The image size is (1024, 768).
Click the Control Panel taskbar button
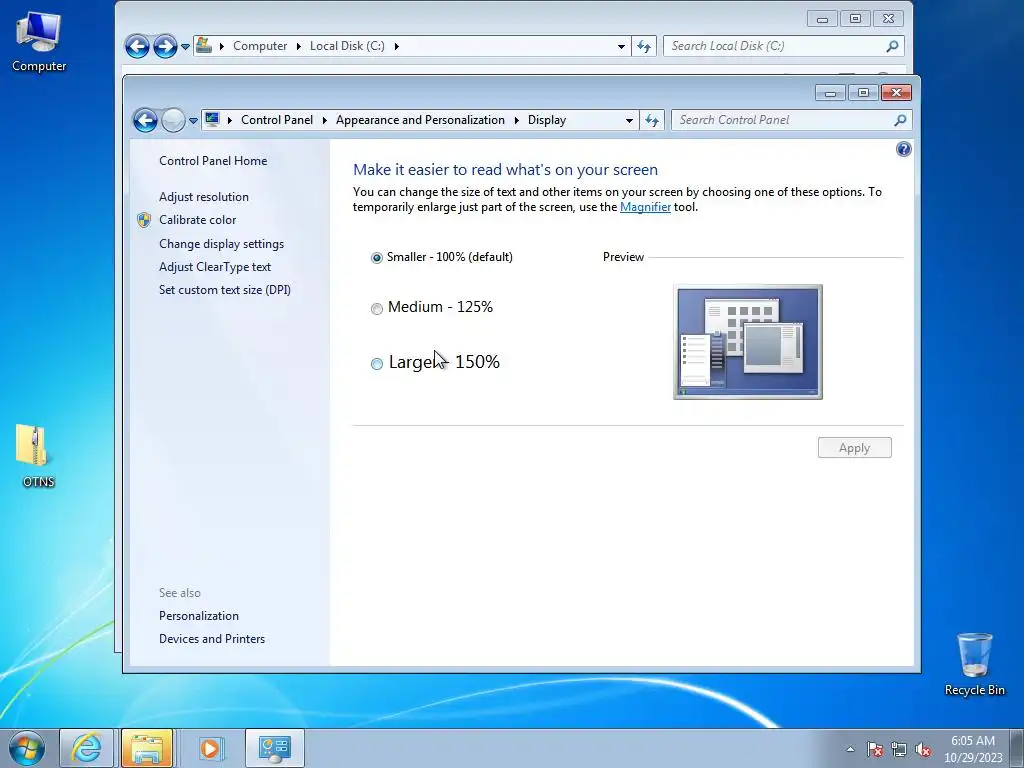click(x=274, y=748)
